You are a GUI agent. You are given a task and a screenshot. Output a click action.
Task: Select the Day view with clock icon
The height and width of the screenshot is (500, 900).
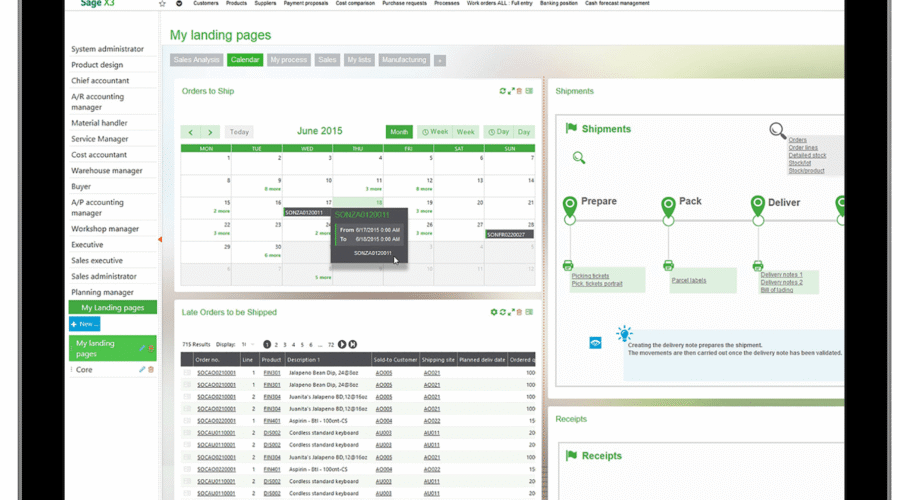[498, 132]
